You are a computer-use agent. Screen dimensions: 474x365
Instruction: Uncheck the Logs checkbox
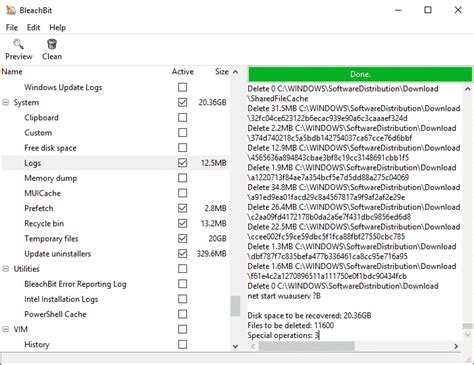(x=182, y=163)
